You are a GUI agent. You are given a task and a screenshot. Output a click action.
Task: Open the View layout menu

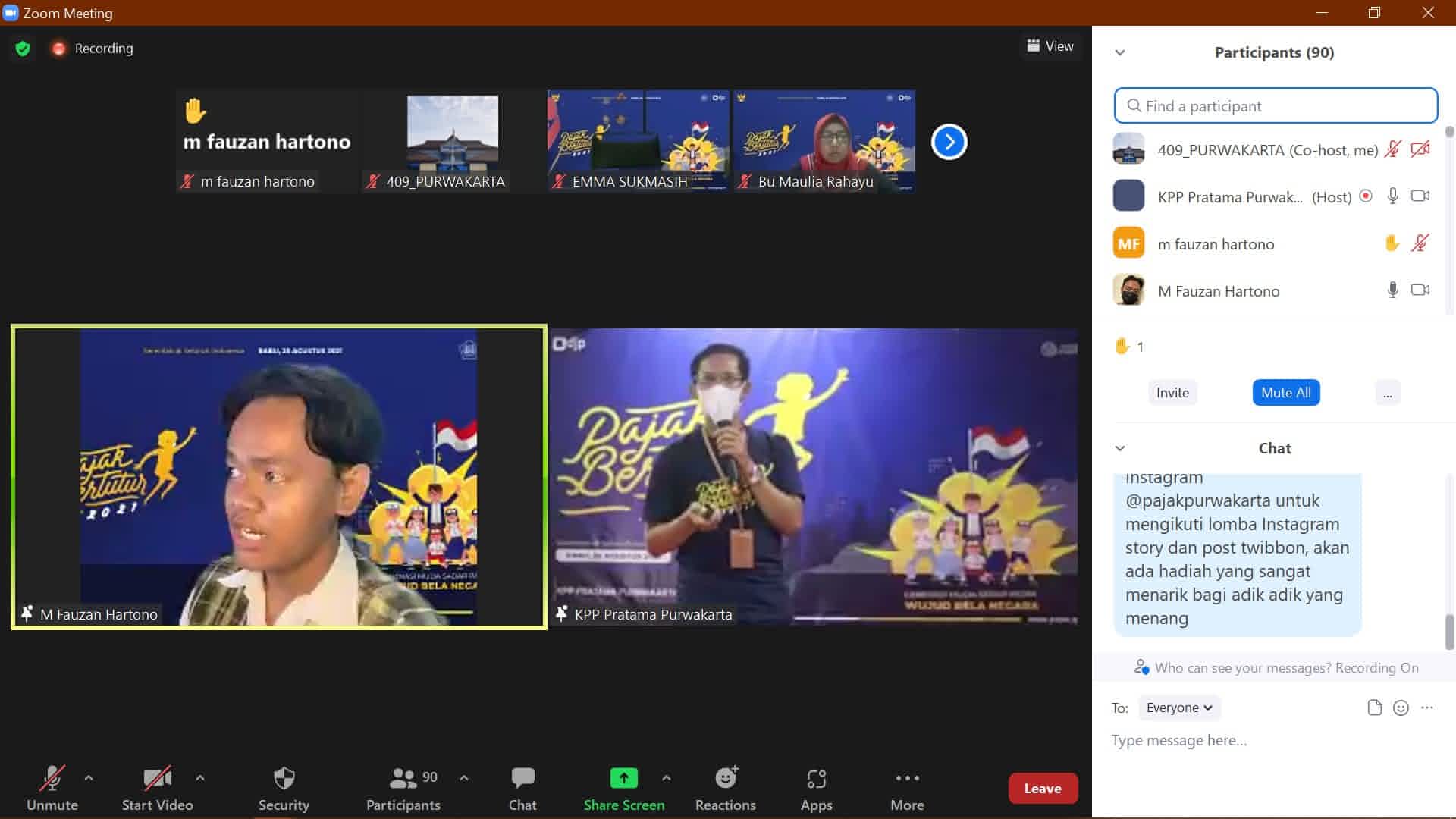point(1050,46)
